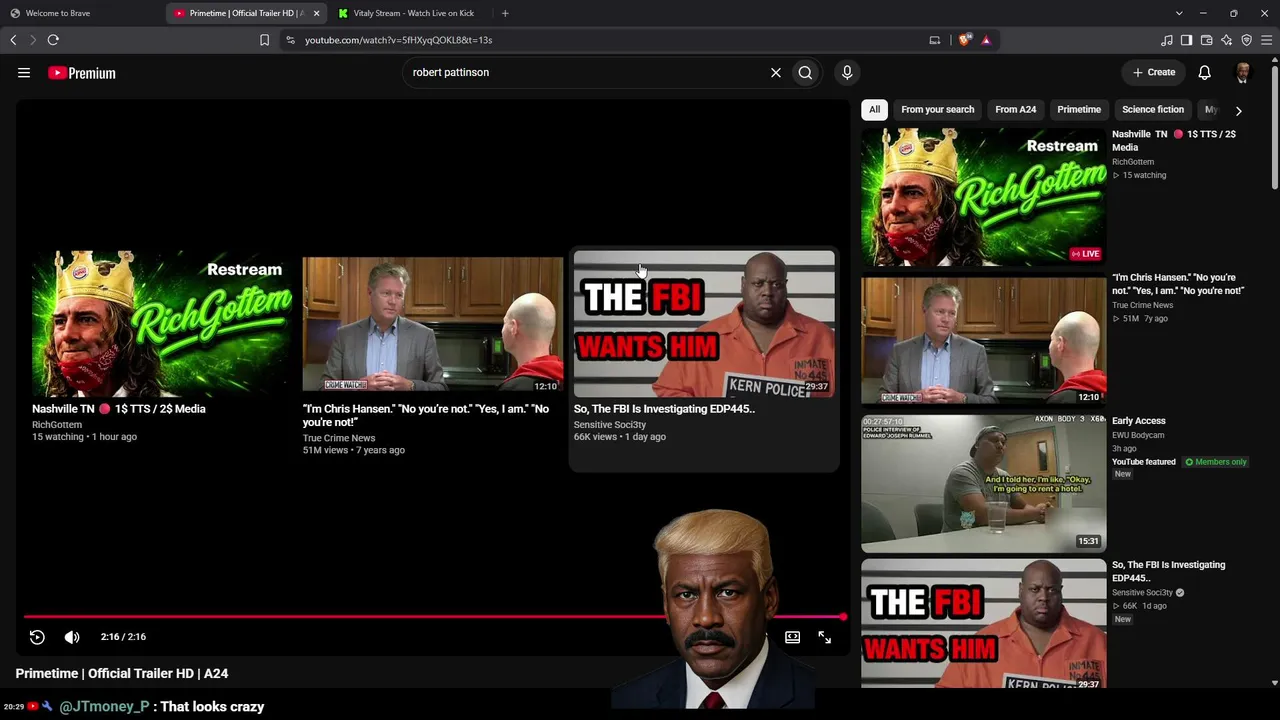Open a new browser tab
1280x720 pixels.
[x=505, y=13]
